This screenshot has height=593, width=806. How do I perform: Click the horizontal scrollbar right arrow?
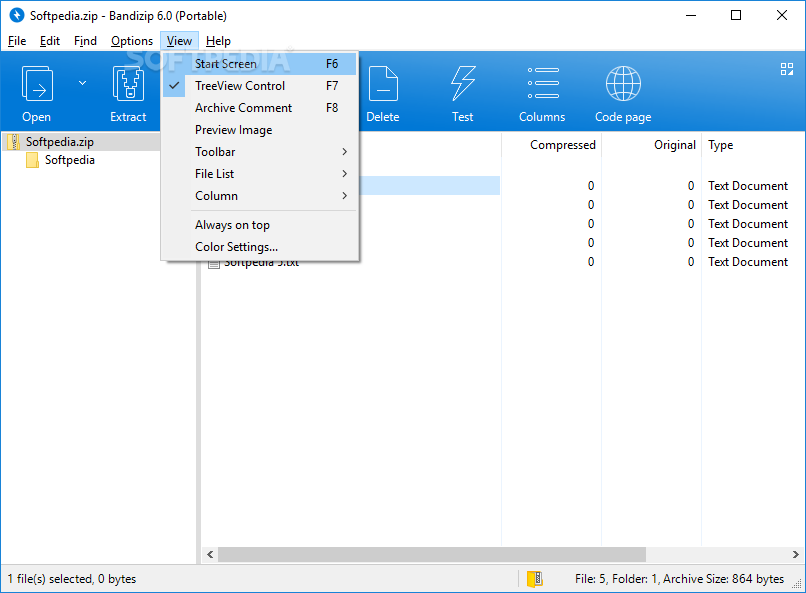pyautogui.click(x=796, y=554)
